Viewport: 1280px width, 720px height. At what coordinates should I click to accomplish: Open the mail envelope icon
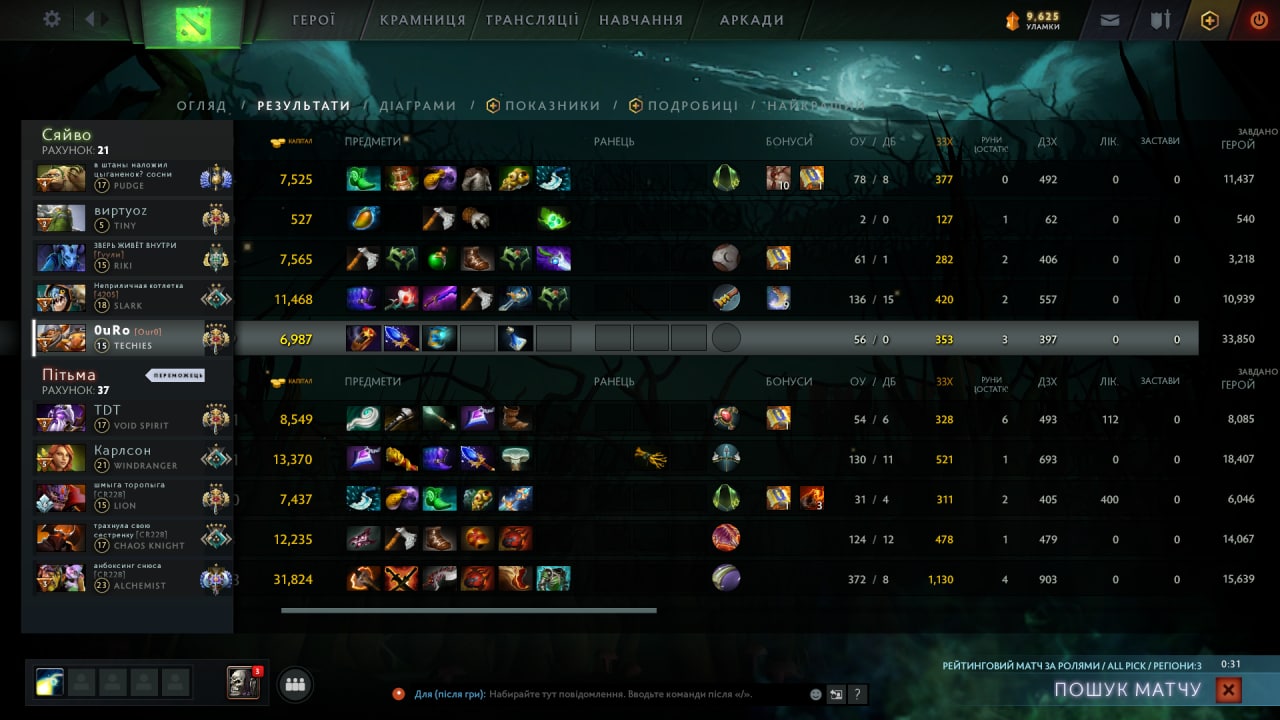pyautogui.click(x=1110, y=20)
